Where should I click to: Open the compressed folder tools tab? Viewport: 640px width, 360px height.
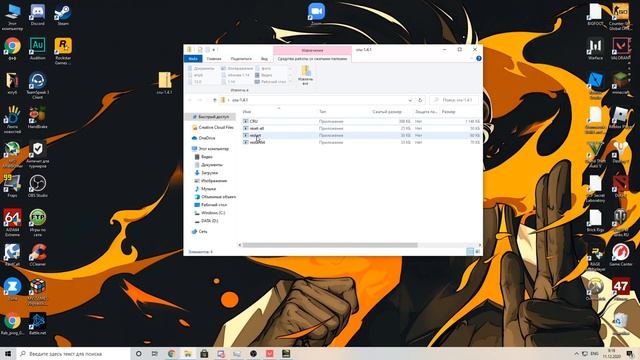point(312,59)
